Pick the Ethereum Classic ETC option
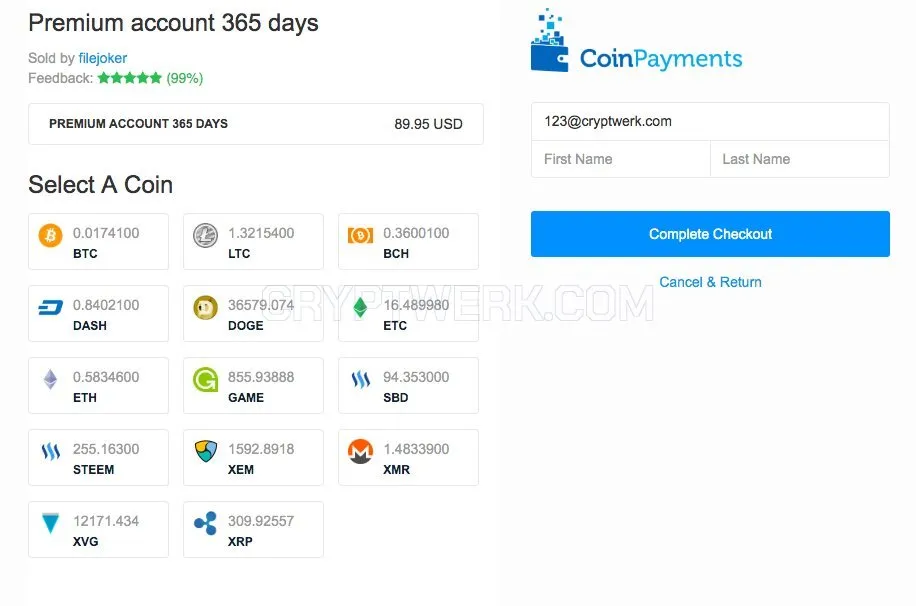 pos(408,314)
